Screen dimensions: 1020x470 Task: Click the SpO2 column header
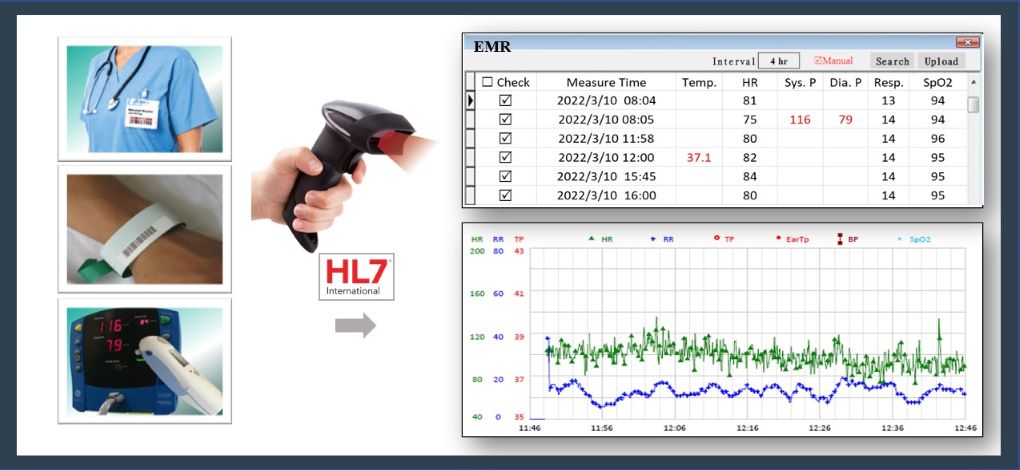click(938, 83)
